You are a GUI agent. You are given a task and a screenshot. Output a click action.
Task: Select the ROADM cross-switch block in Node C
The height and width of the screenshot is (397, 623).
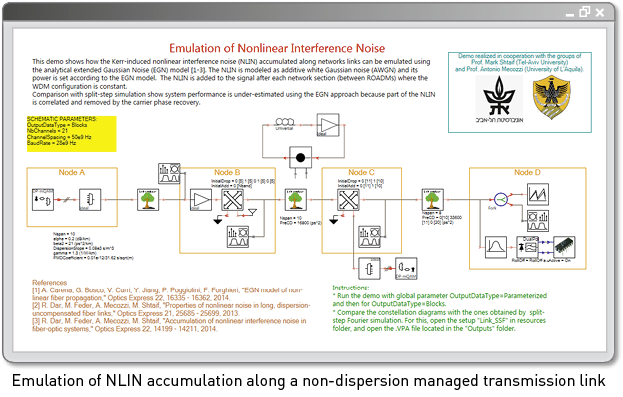tap(348, 199)
